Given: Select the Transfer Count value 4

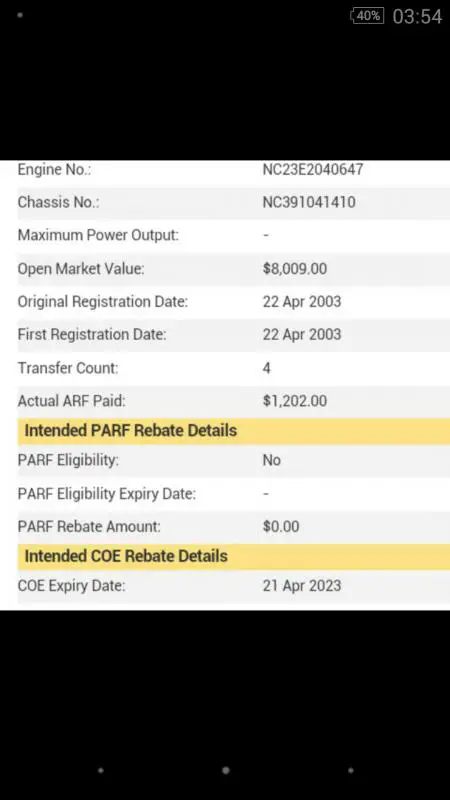Looking at the screenshot, I should pyautogui.click(x=267, y=368).
